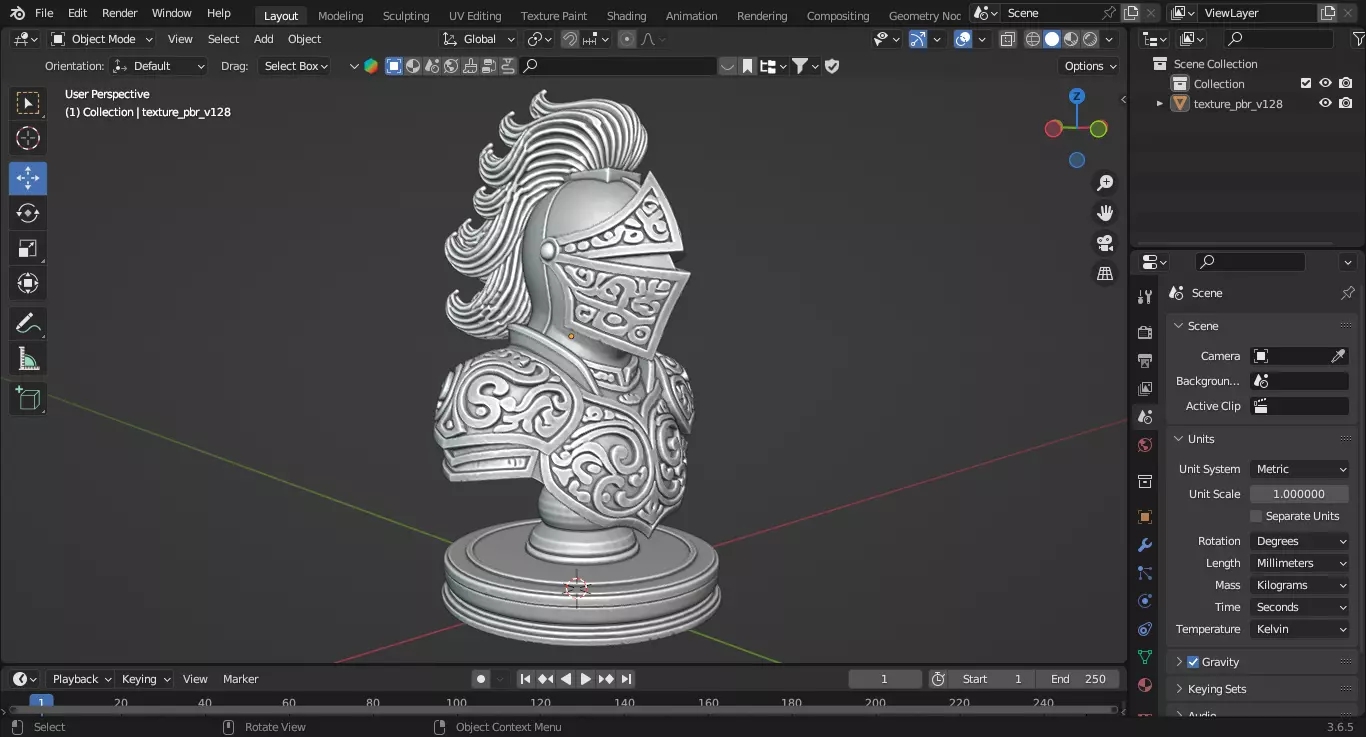Change the Rotation Degrees dropdown
The image size is (1366, 737).
coord(1300,541)
